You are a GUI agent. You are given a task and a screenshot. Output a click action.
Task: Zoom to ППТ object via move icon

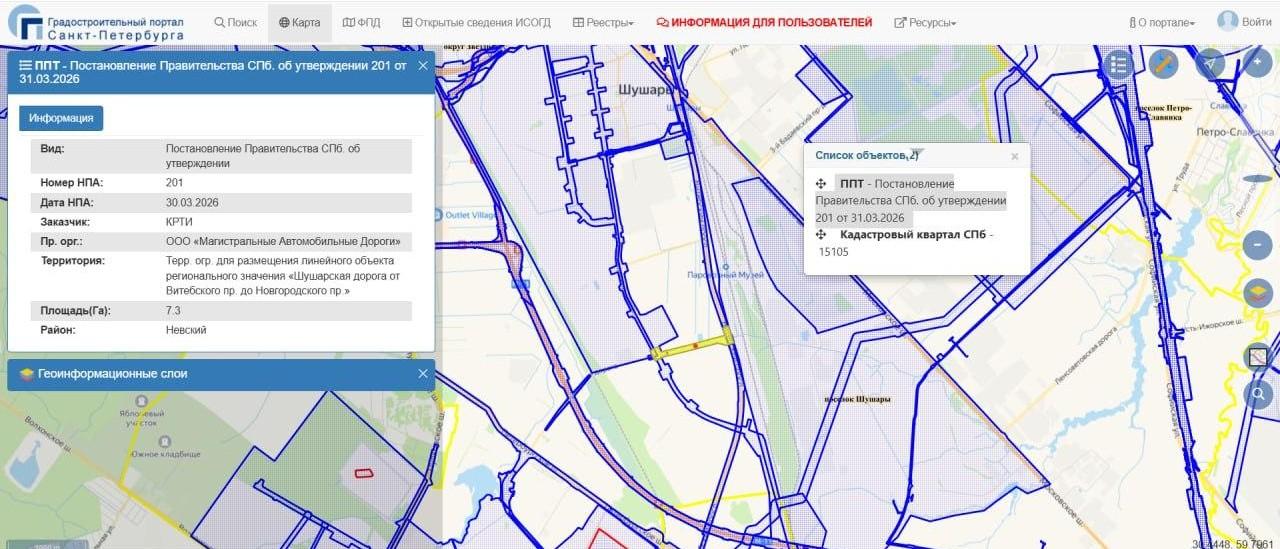[820, 184]
